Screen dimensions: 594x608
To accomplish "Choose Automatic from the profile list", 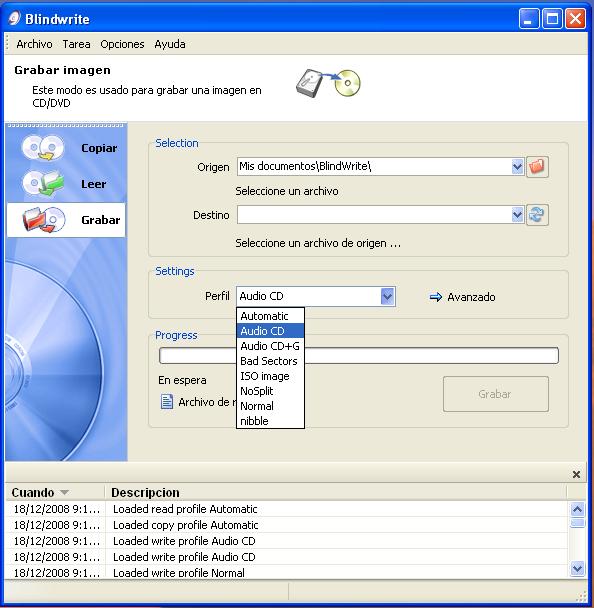I will pos(270,316).
